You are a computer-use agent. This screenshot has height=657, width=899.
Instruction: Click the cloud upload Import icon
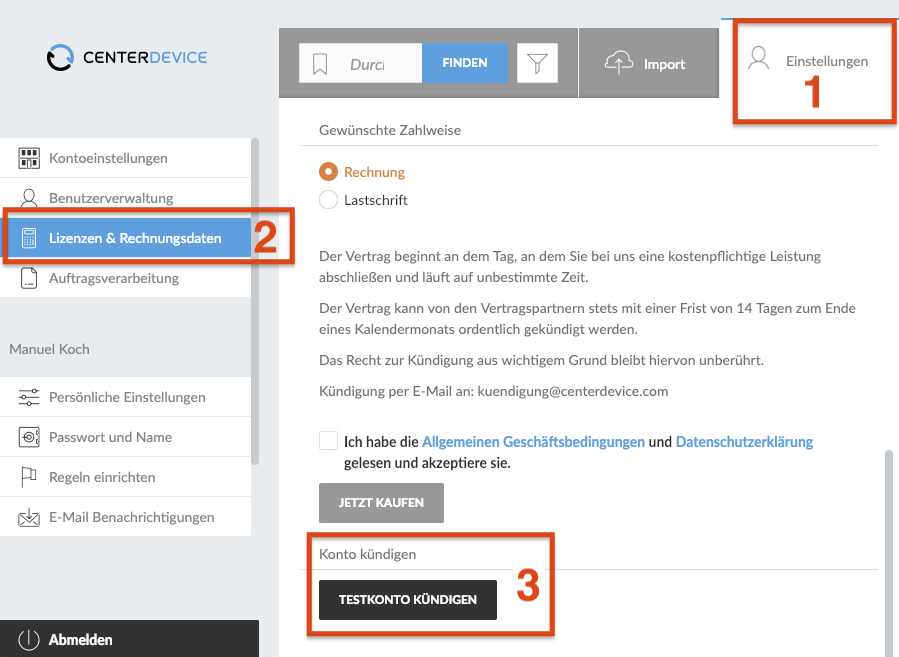[x=619, y=62]
